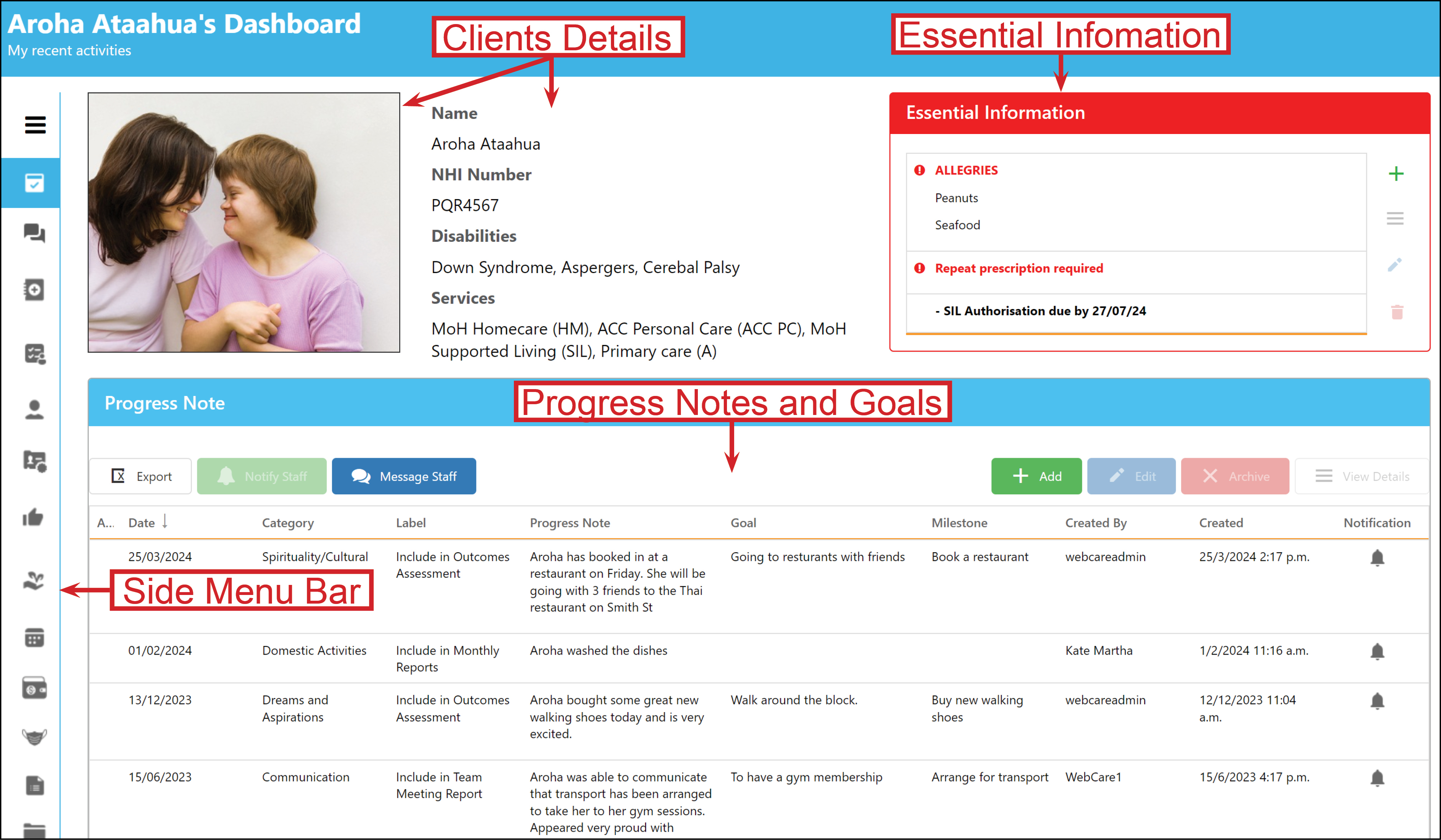Open the medical notebook sidebar icon

[34, 289]
